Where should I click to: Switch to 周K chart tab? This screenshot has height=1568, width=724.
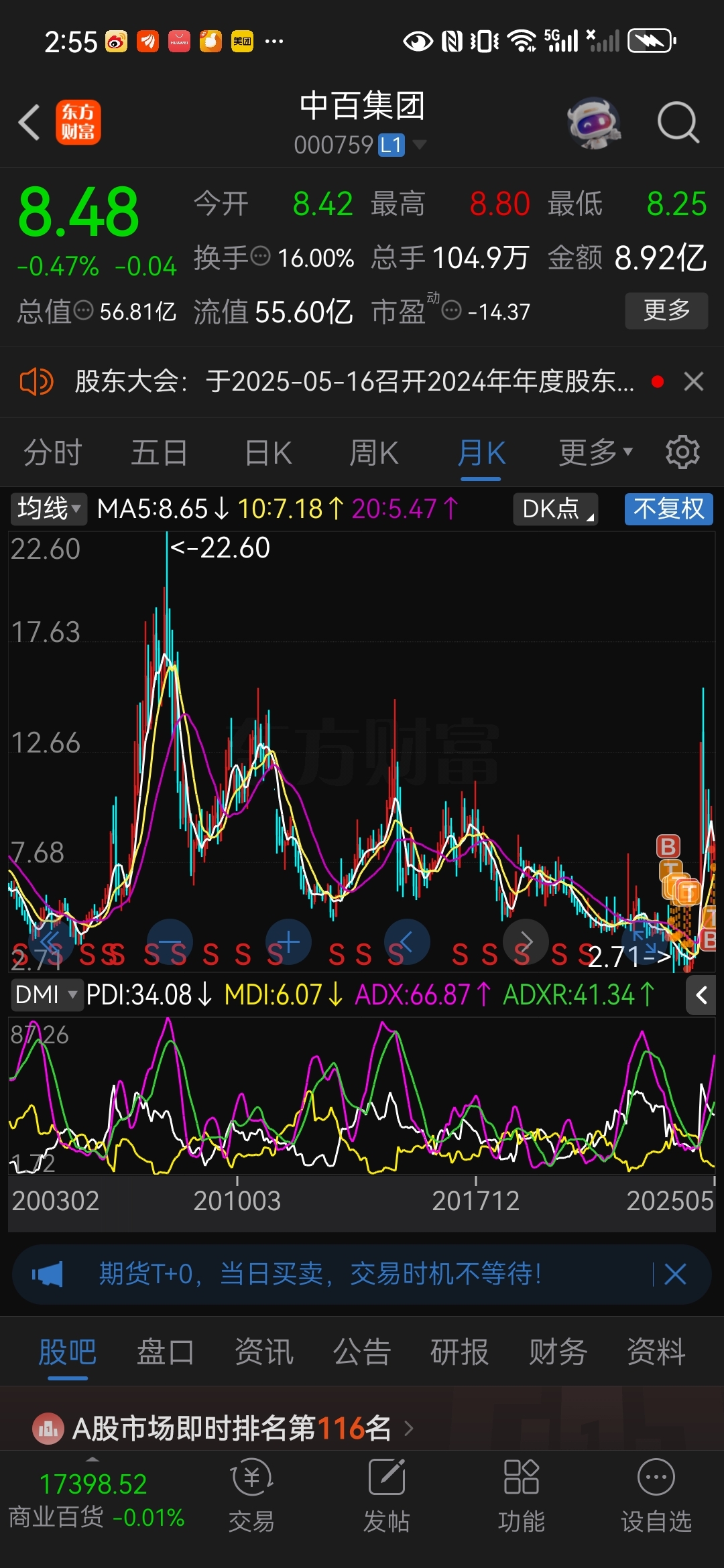coord(374,452)
